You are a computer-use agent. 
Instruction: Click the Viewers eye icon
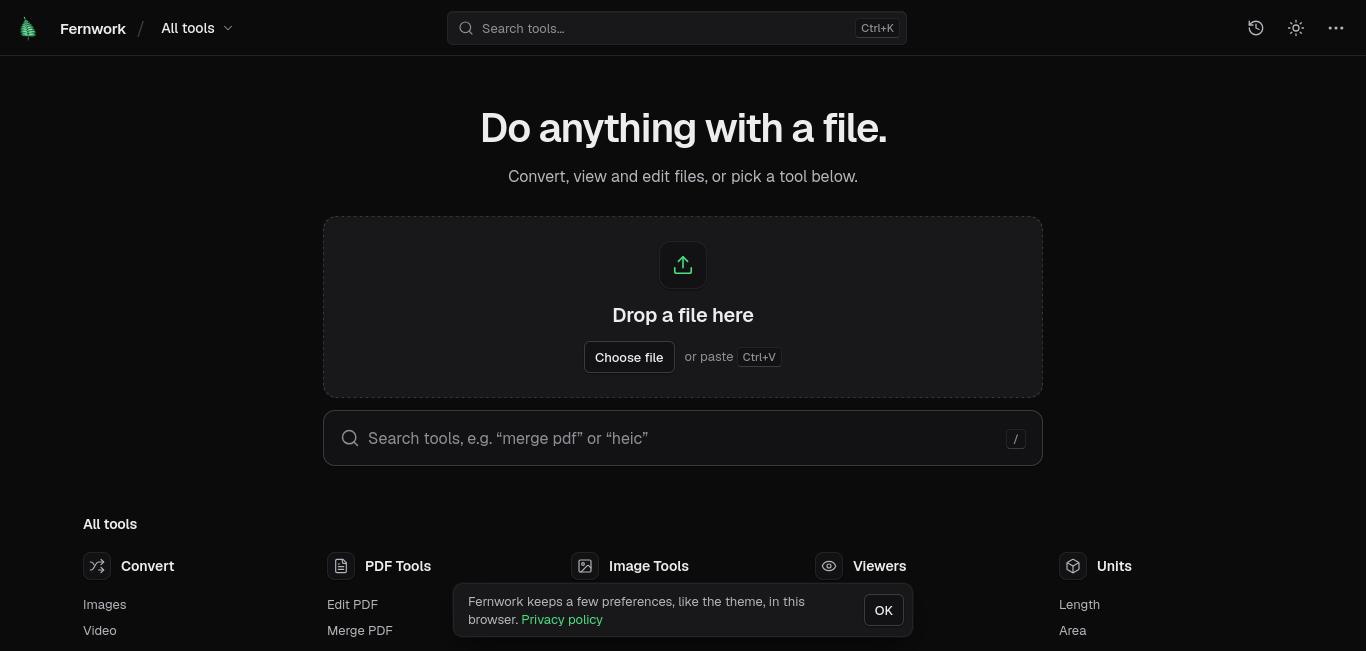tap(829, 566)
